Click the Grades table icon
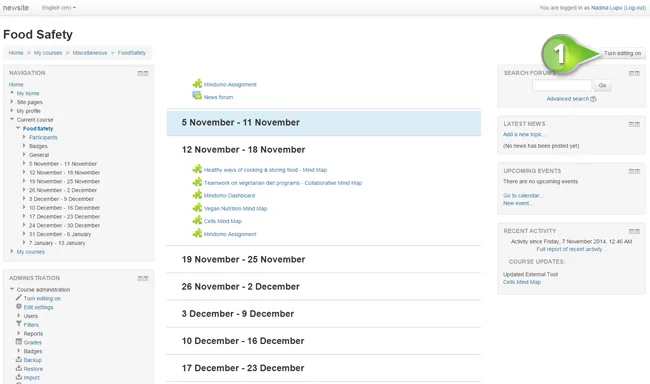 19,342
